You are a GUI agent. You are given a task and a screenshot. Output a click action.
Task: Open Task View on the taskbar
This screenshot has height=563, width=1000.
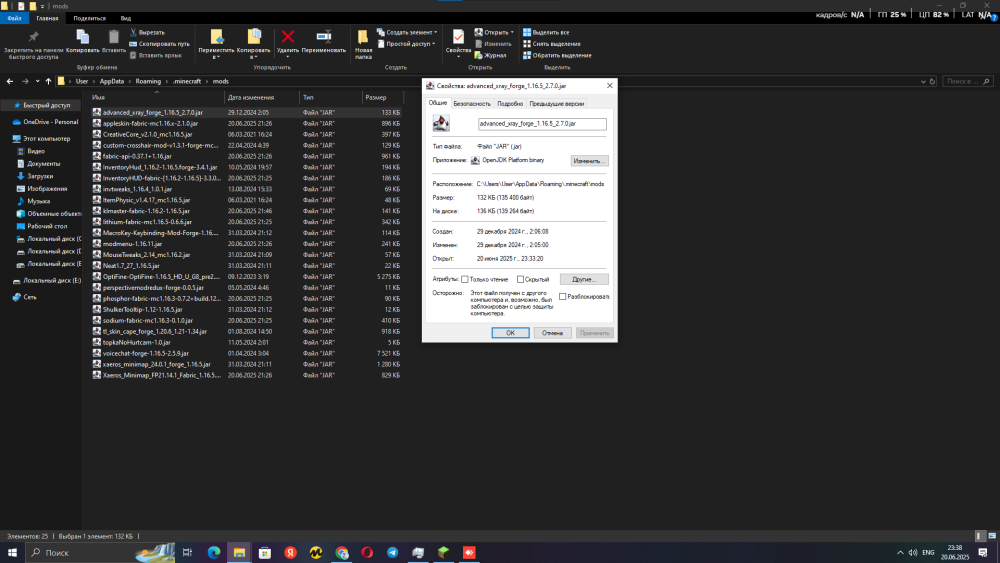[187, 553]
